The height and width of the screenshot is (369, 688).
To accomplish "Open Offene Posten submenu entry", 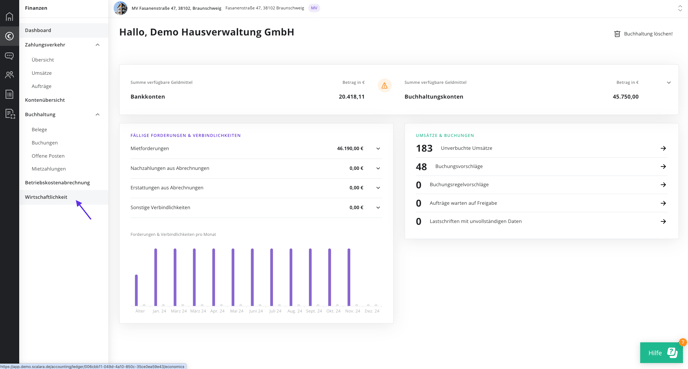I will coord(48,156).
